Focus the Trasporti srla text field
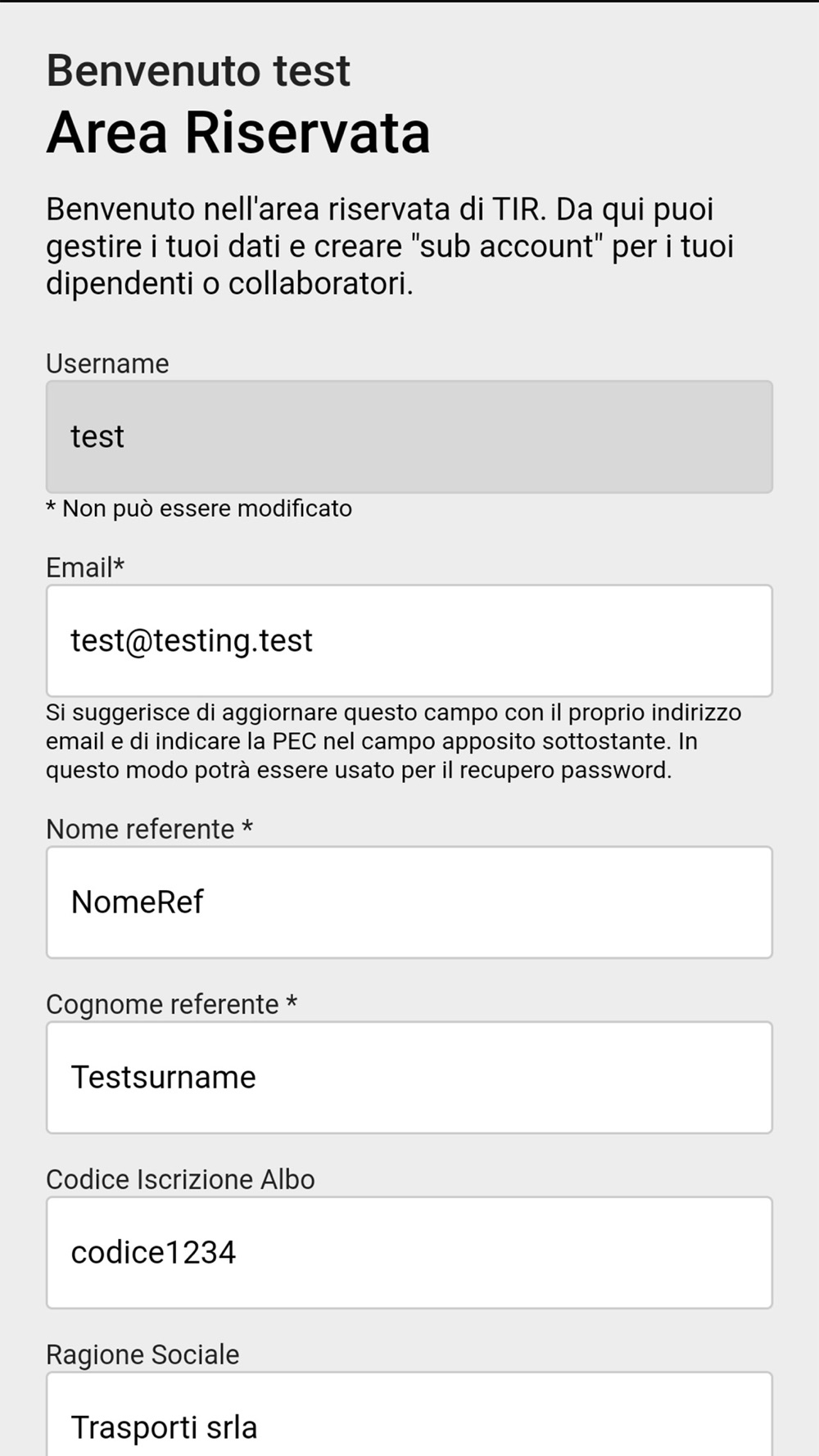Screen dimensions: 819x1456 click(x=409, y=1414)
